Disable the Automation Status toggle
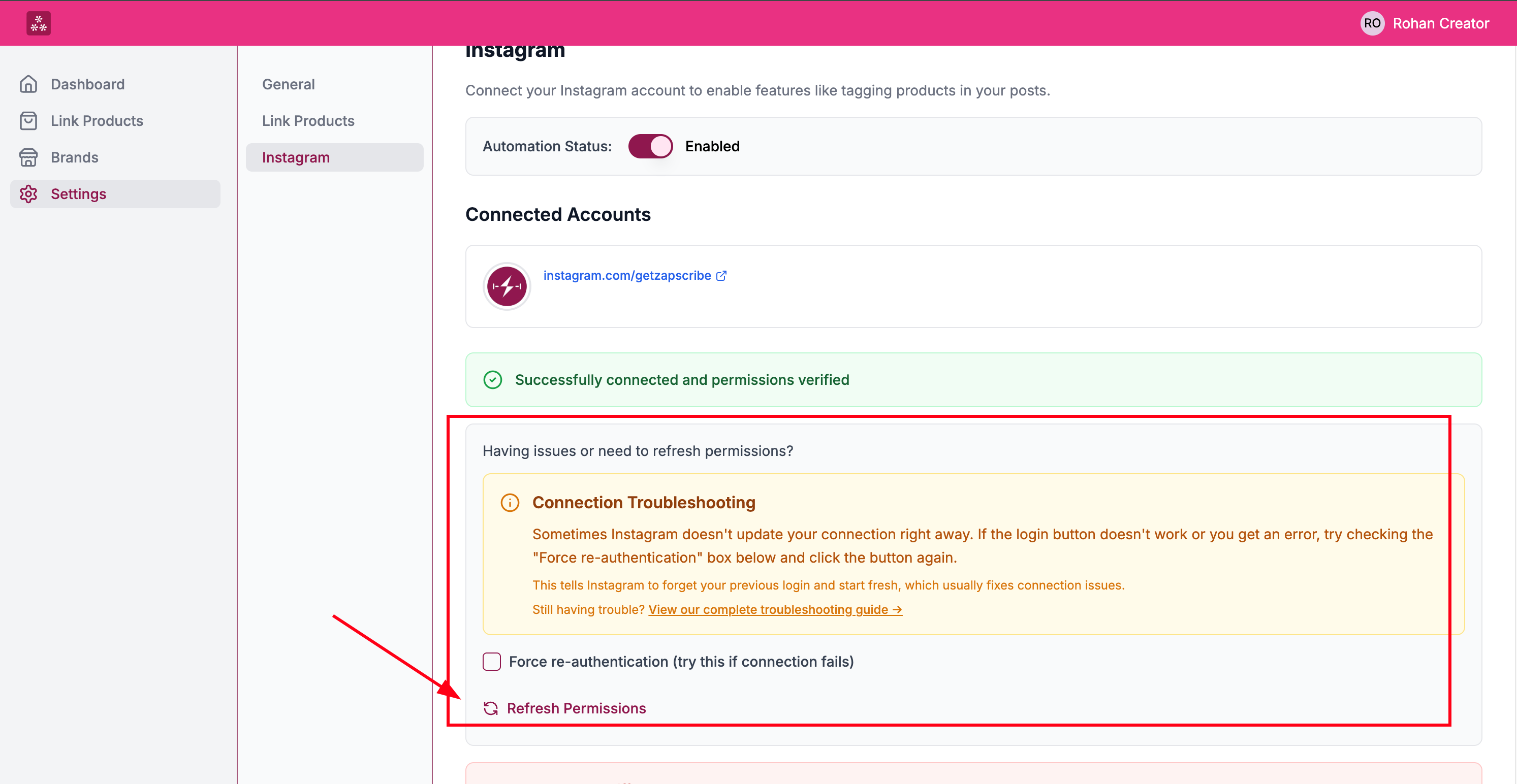 [650, 146]
